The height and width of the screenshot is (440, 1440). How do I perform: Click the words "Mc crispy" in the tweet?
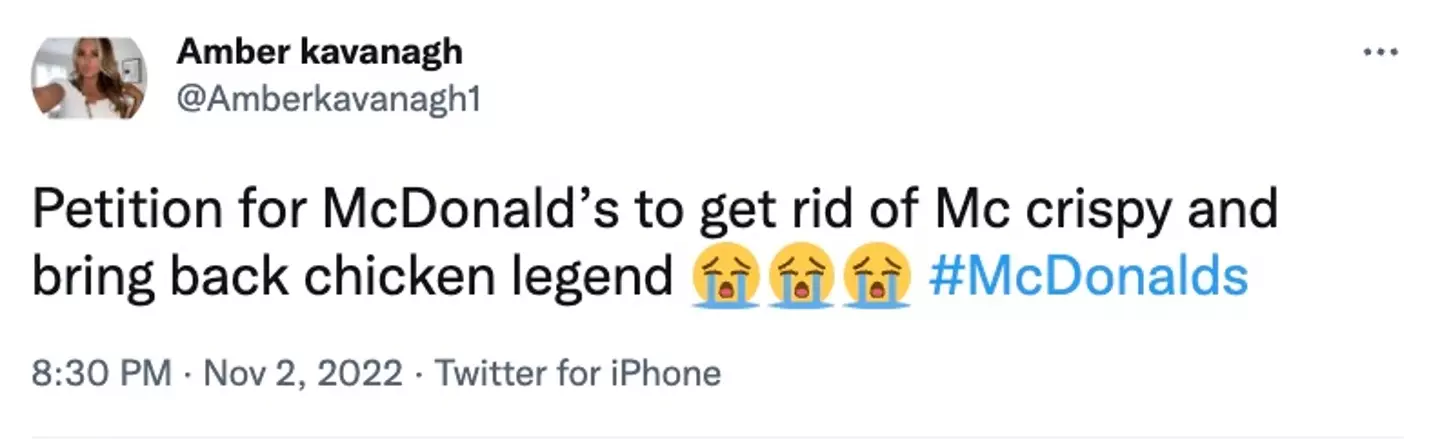tap(1008, 210)
